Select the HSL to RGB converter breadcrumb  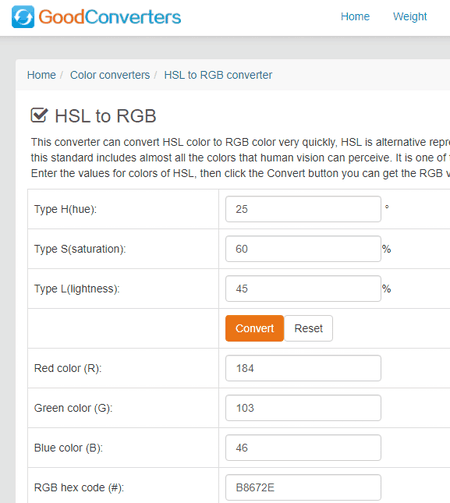[218, 75]
